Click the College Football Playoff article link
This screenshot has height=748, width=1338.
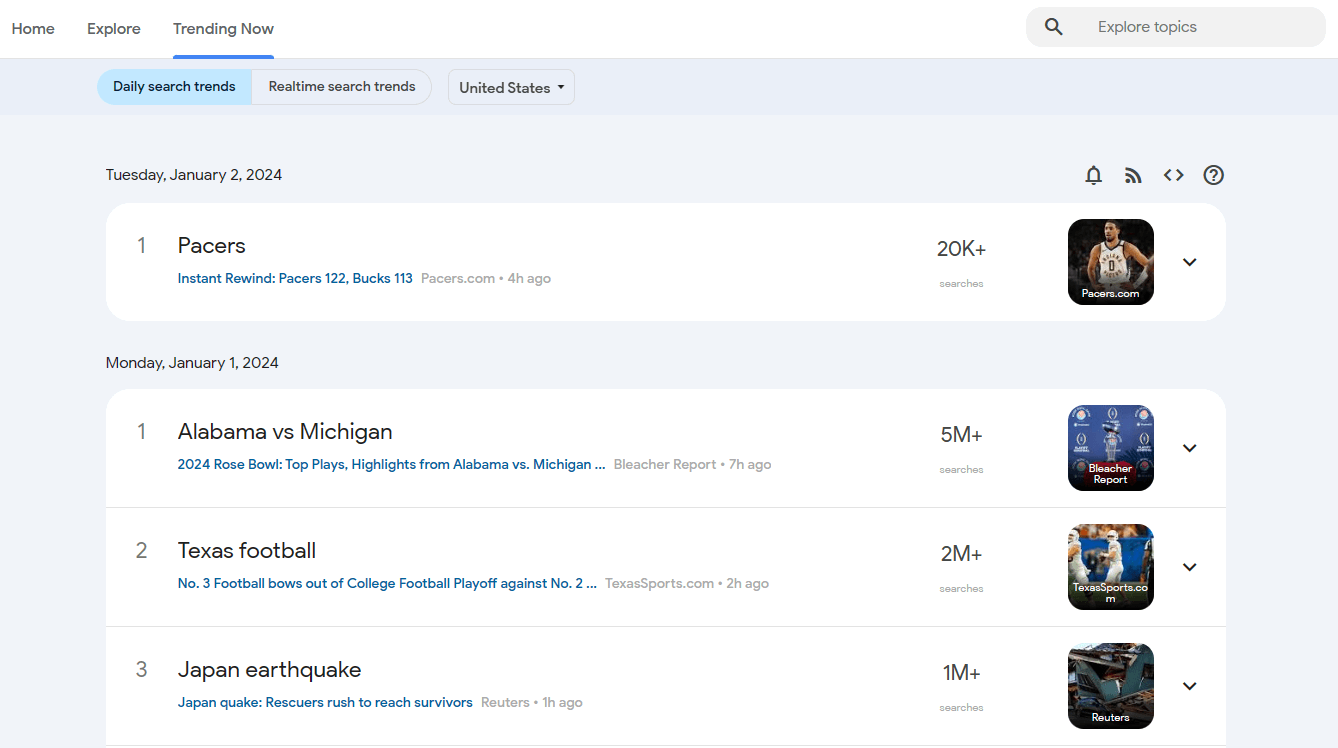coord(387,583)
